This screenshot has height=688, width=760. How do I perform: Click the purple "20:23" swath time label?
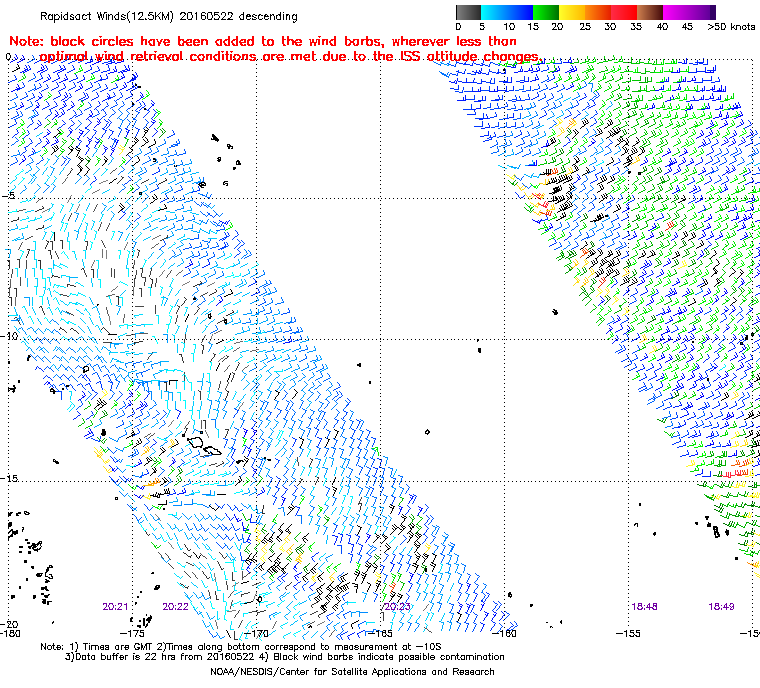397,607
